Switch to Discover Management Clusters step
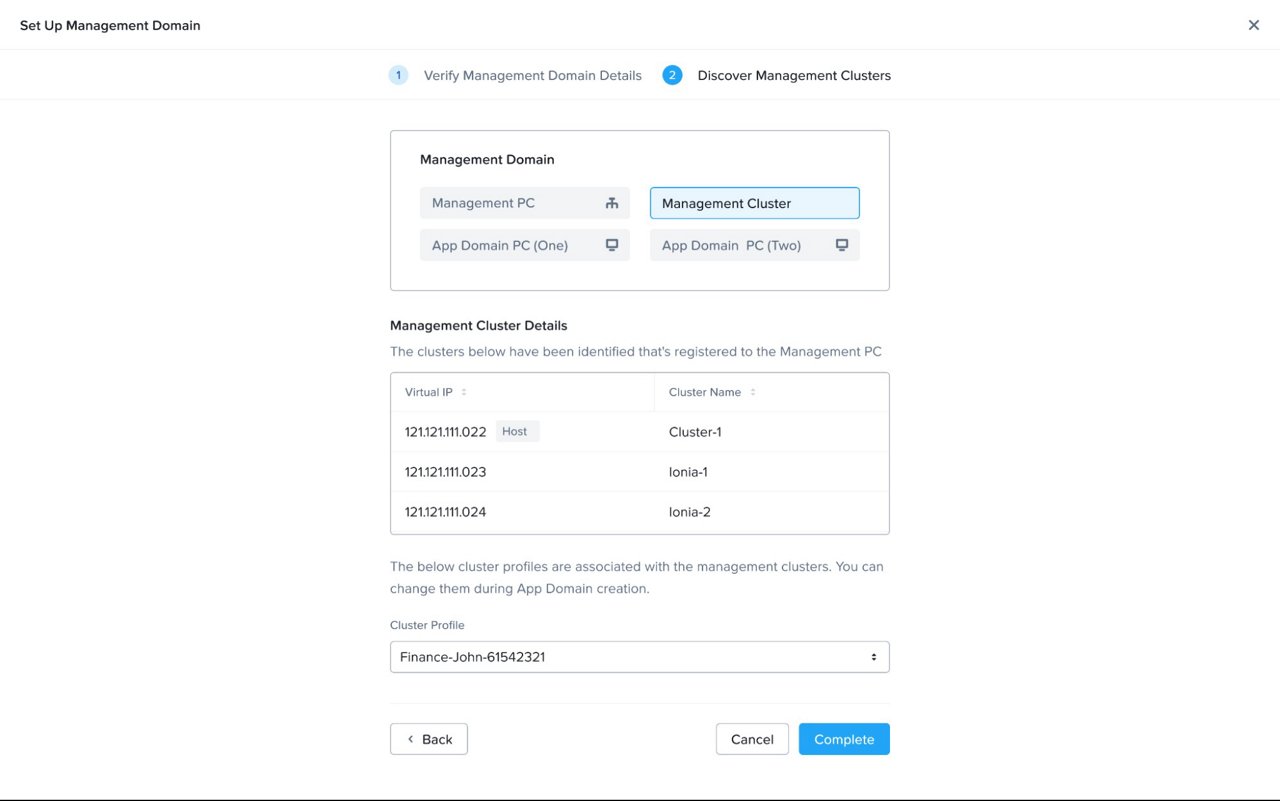 [793, 74]
